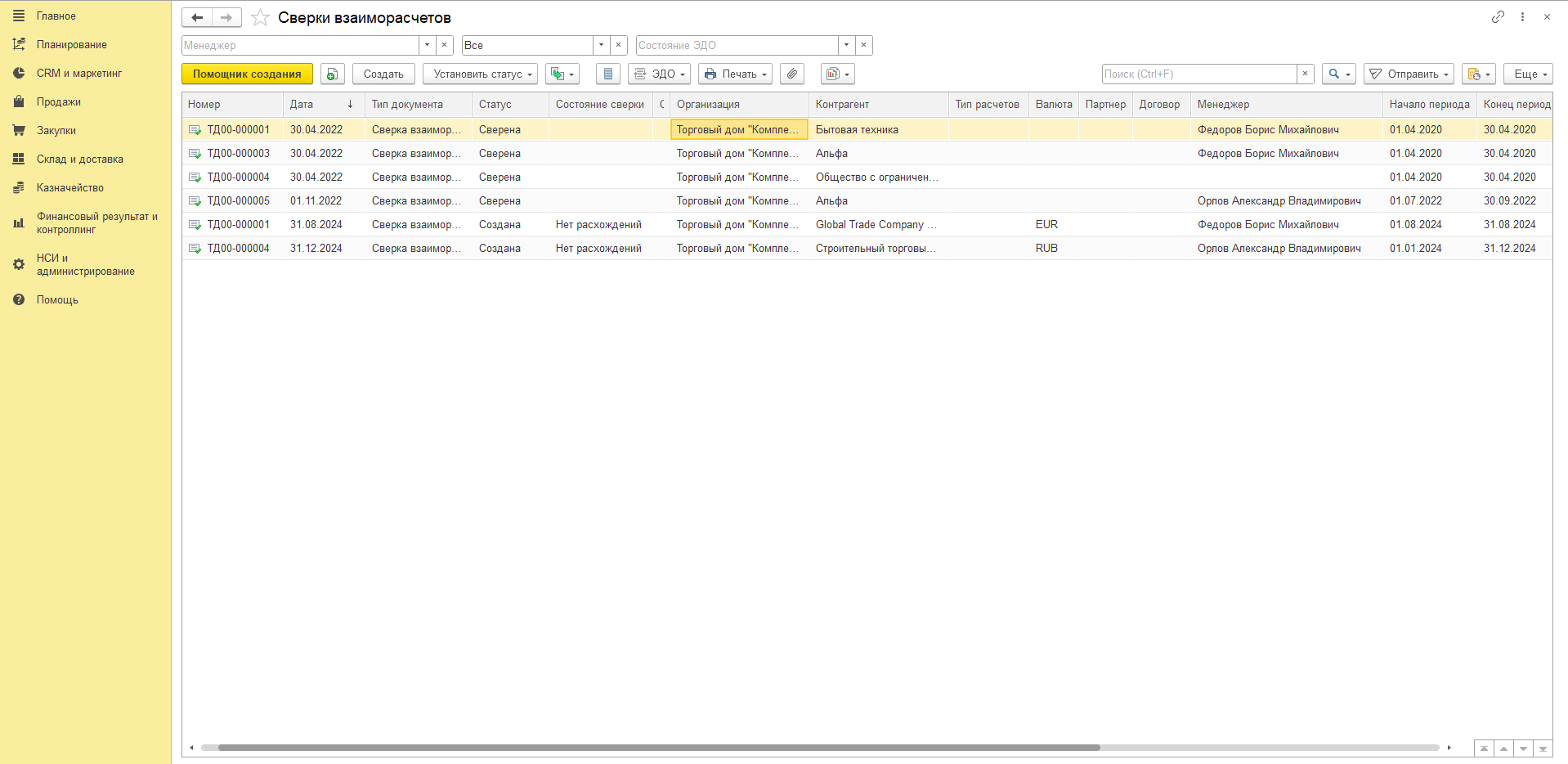
Task: Open the ЭДО dropdown menu
Action: point(659,74)
